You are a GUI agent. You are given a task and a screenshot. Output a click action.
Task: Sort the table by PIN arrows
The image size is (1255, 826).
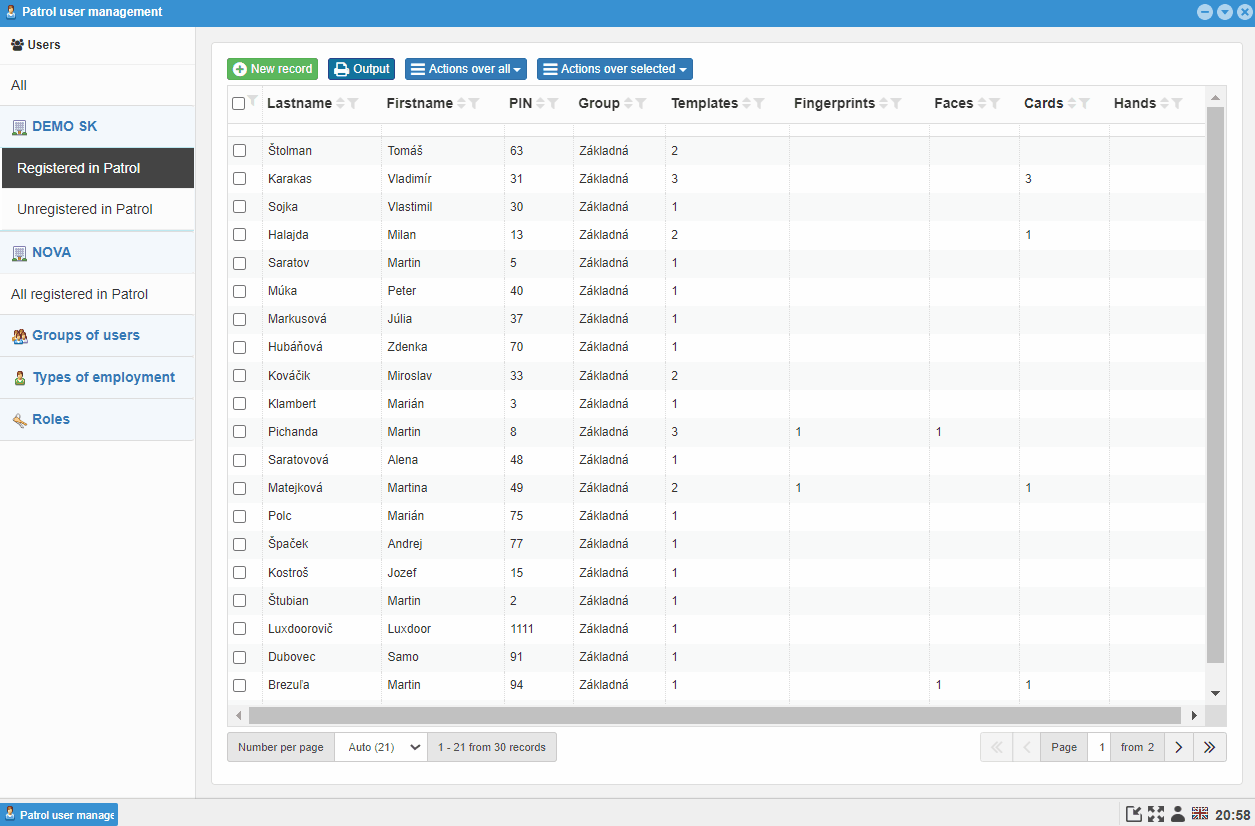(541, 103)
